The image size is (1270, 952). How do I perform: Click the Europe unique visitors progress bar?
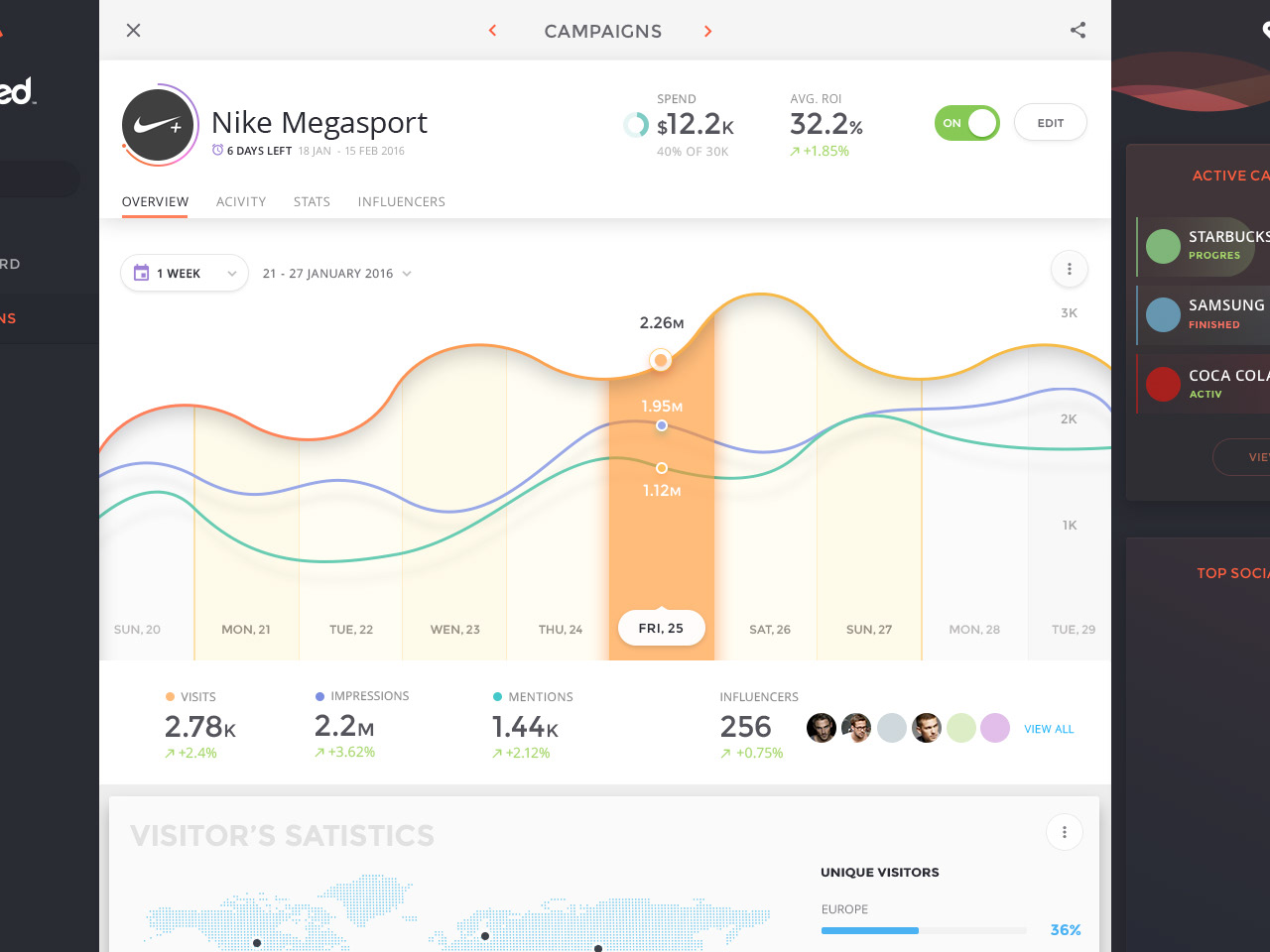pyautogui.click(x=924, y=930)
